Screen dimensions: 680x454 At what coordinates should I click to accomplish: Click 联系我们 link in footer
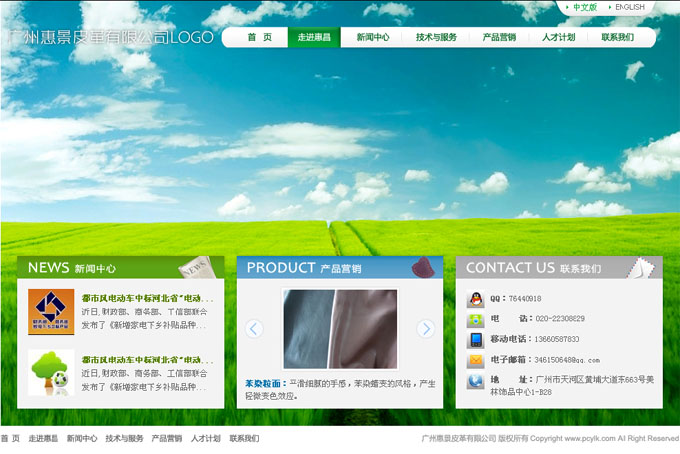(244, 439)
